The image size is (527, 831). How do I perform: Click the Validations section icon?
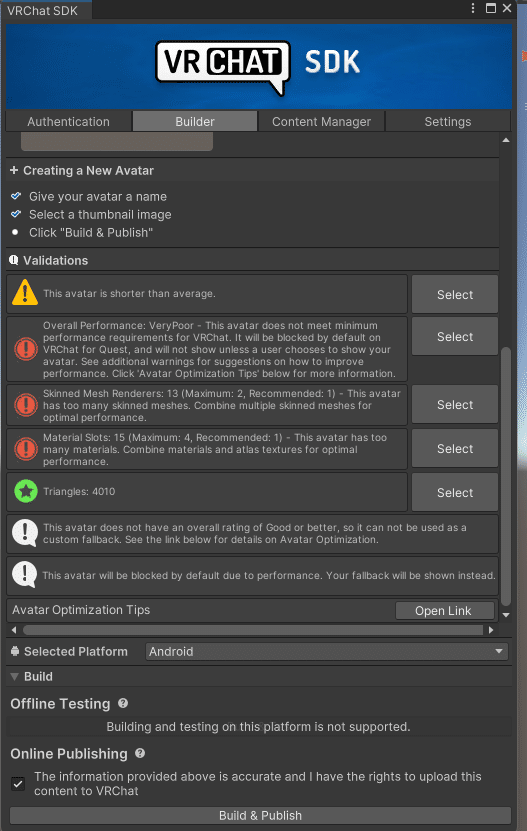pyautogui.click(x=14, y=260)
